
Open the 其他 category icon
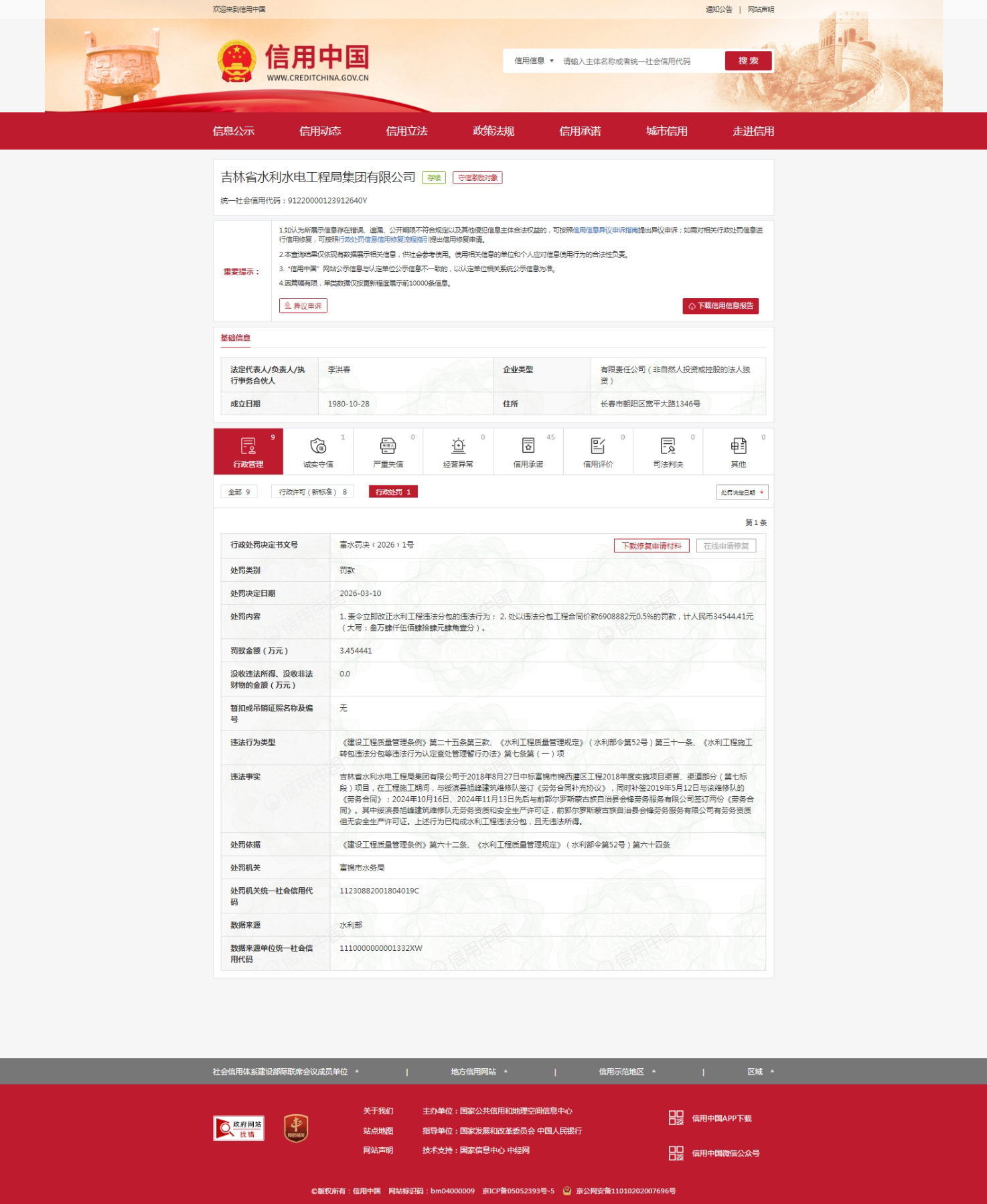coord(738,446)
